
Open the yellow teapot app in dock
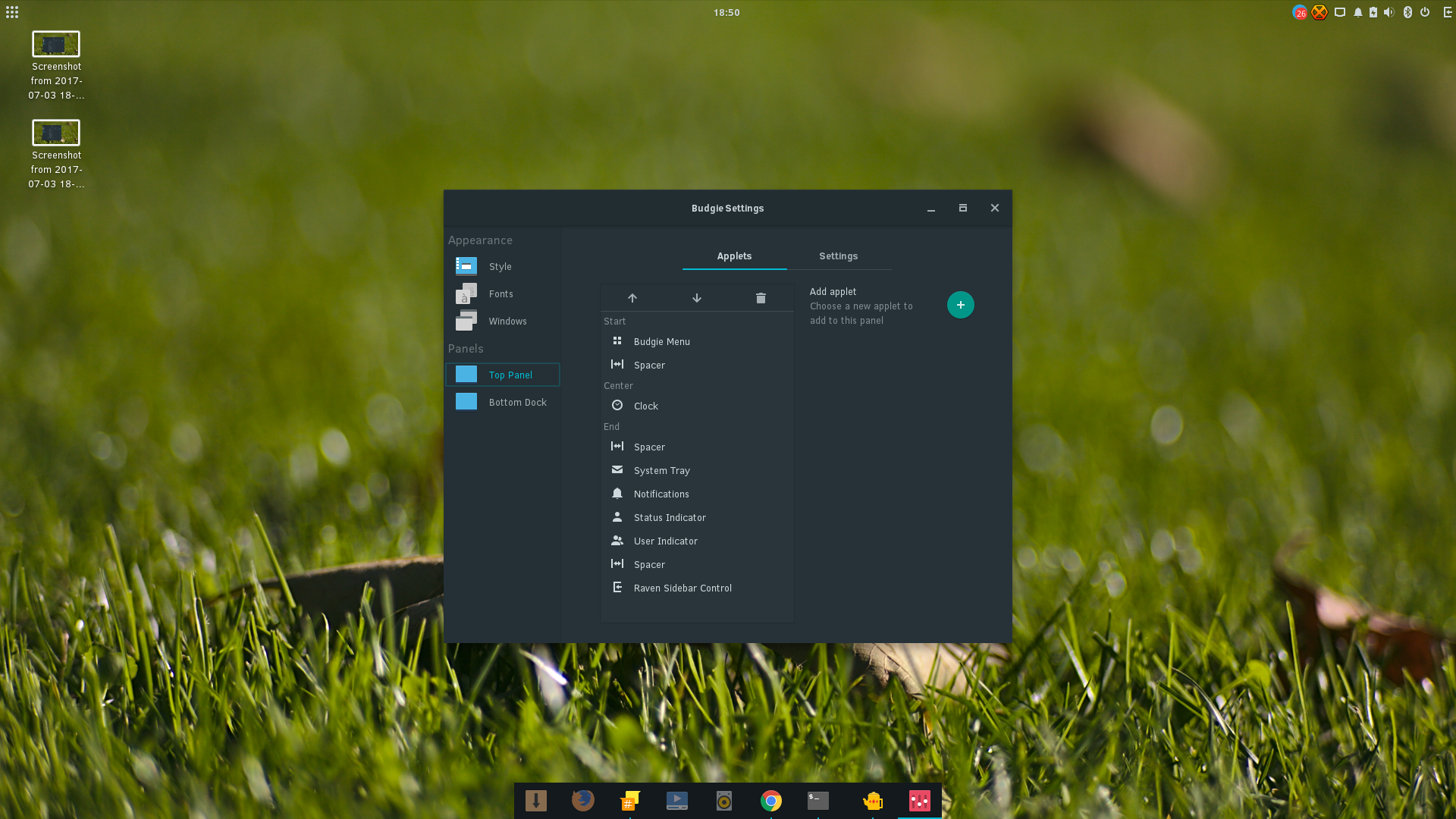(873, 801)
